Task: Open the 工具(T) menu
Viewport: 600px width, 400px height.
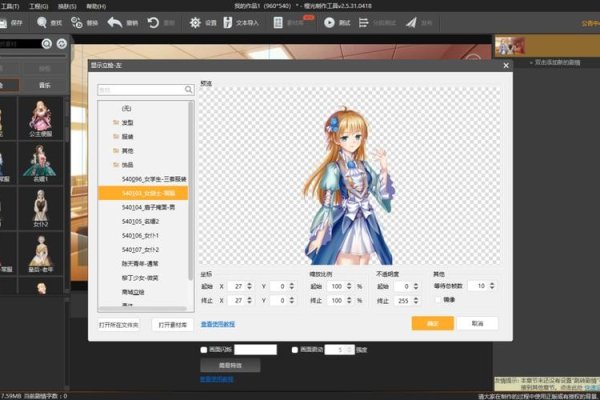Action: tap(10, 6)
